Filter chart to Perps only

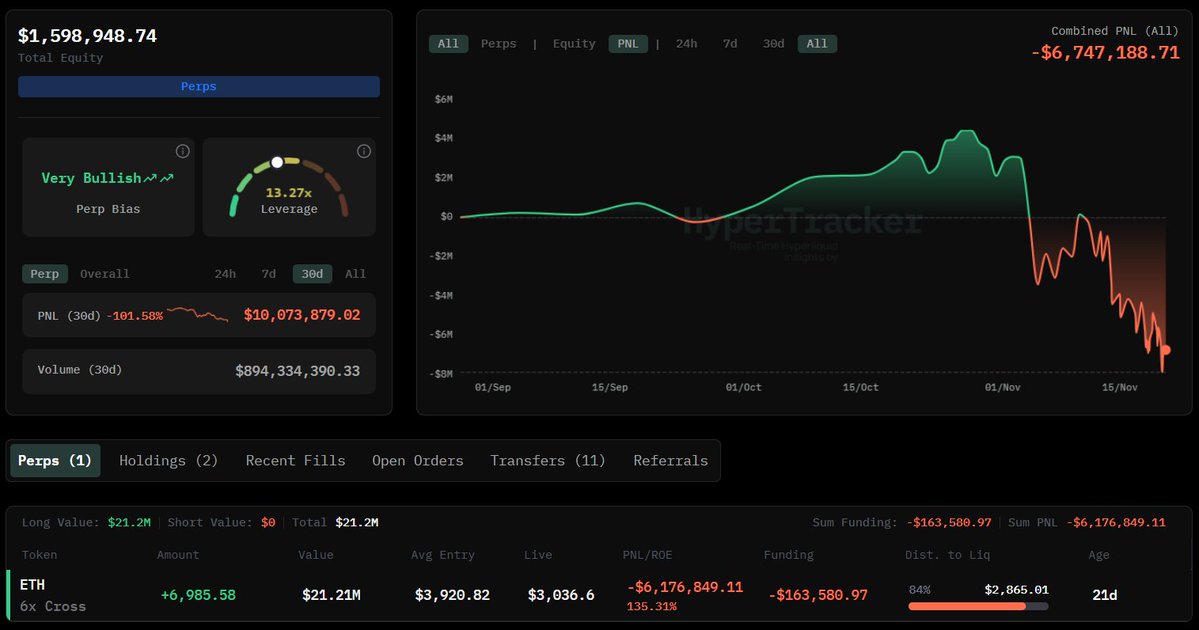pos(499,44)
